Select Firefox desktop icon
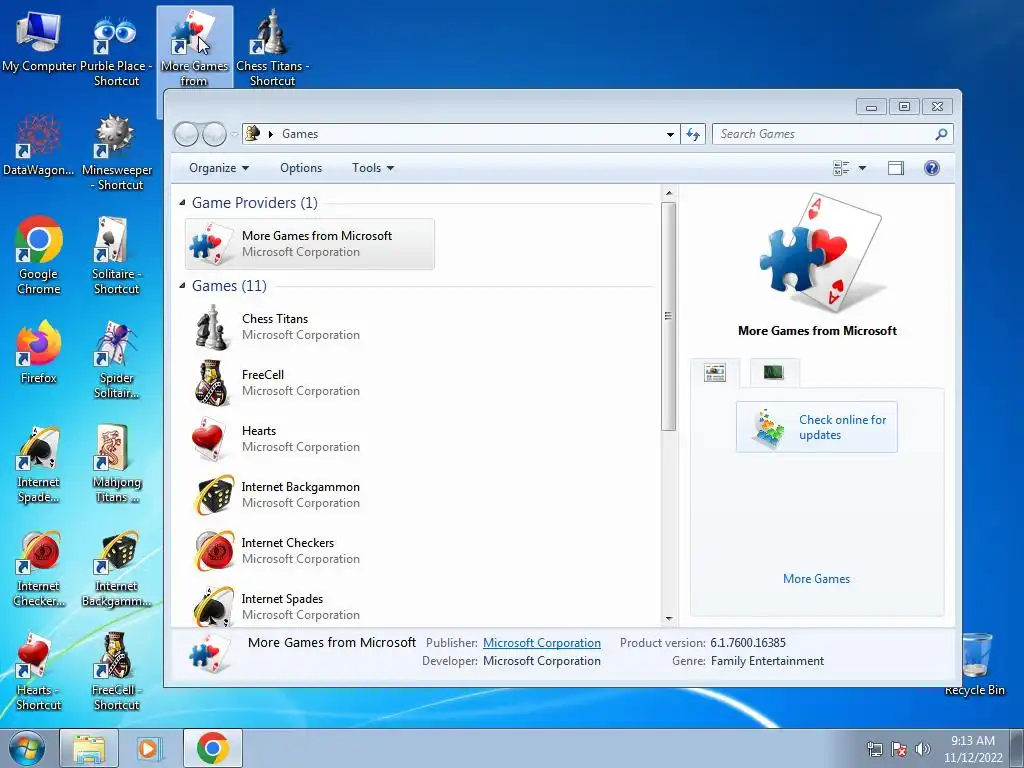Image resolution: width=1024 pixels, height=768 pixels. click(39, 352)
